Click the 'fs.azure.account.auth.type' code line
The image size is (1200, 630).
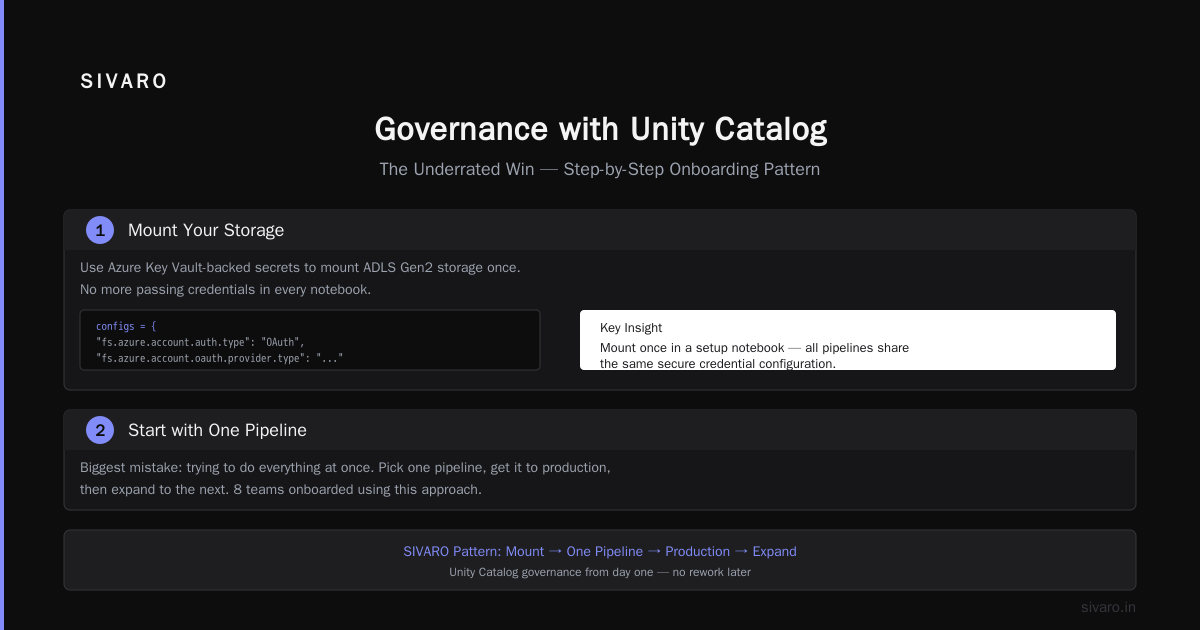[200, 342]
